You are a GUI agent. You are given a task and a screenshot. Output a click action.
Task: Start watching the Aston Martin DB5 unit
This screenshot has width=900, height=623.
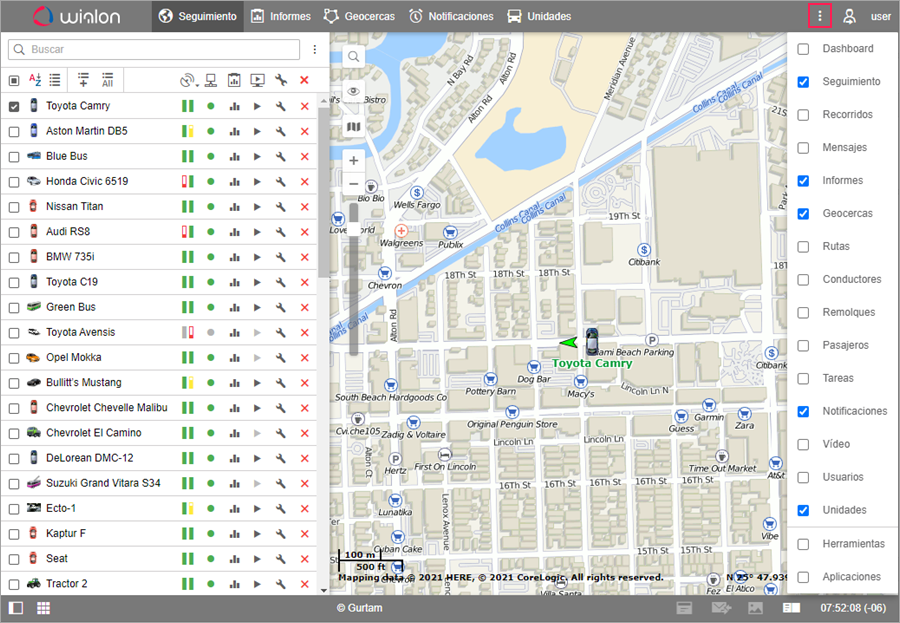(257, 131)
